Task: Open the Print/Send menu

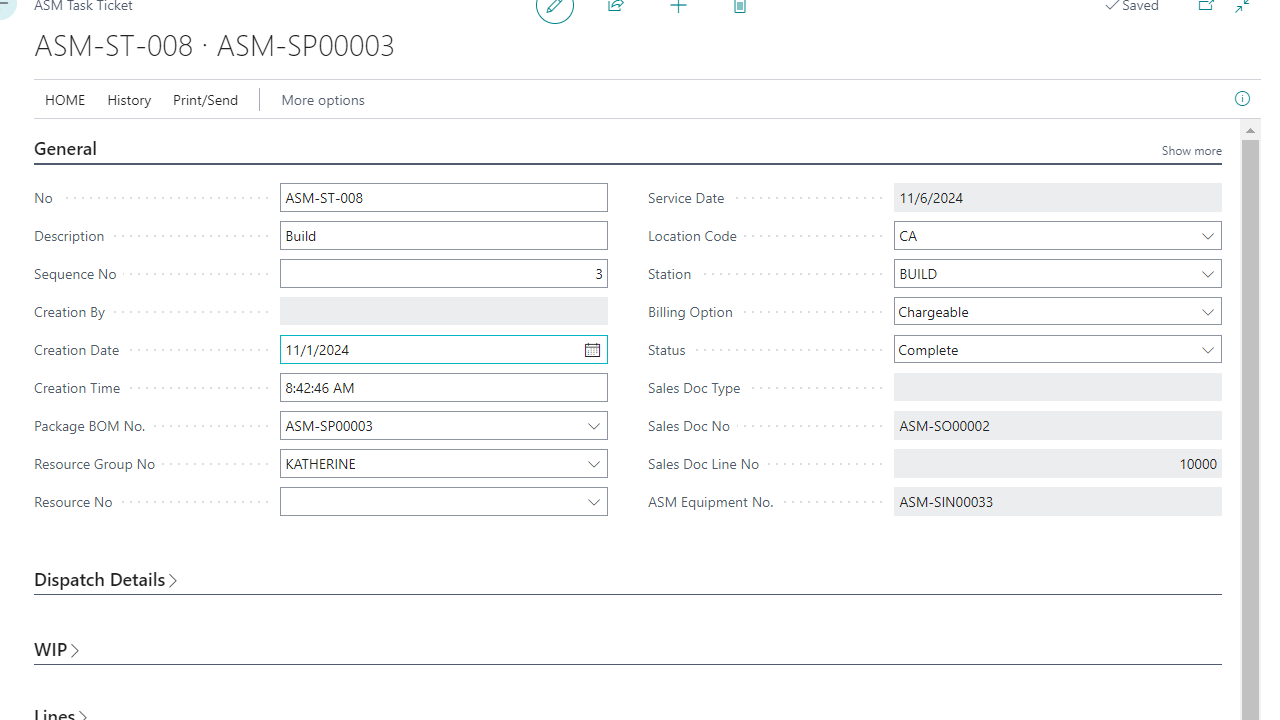Action: [205, 100]
